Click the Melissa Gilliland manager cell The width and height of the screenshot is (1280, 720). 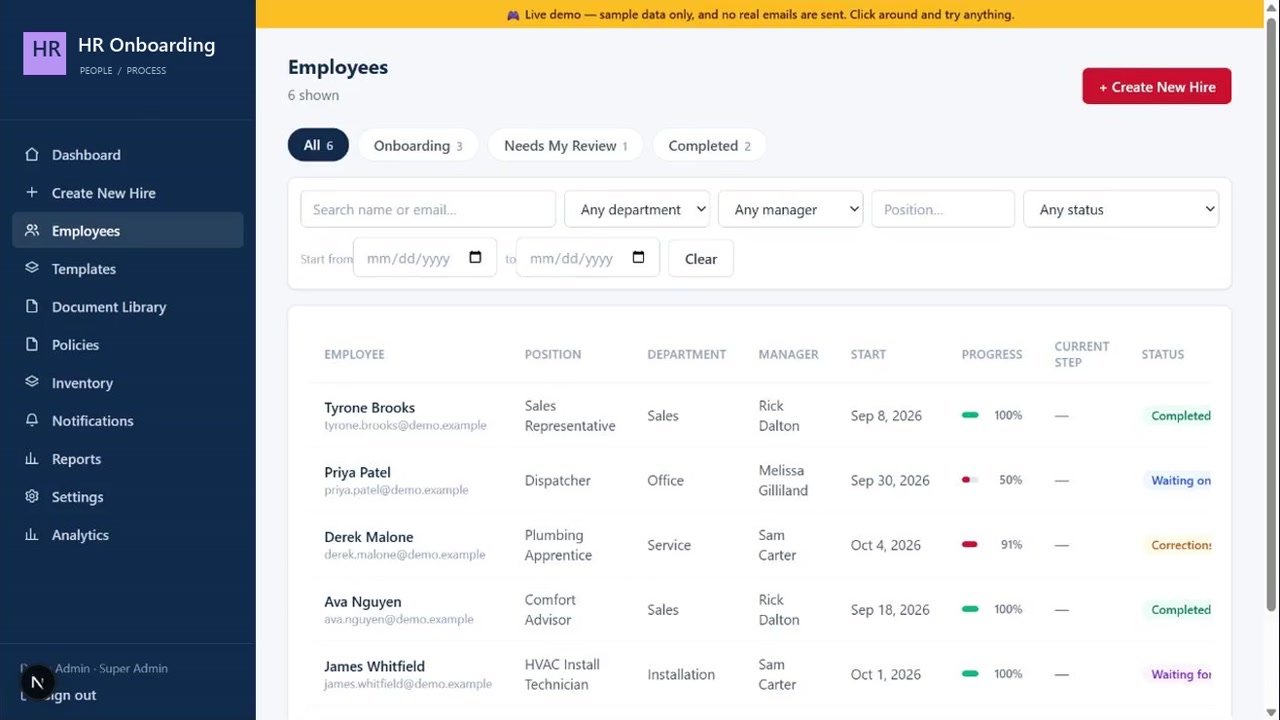tap(783, 480)
